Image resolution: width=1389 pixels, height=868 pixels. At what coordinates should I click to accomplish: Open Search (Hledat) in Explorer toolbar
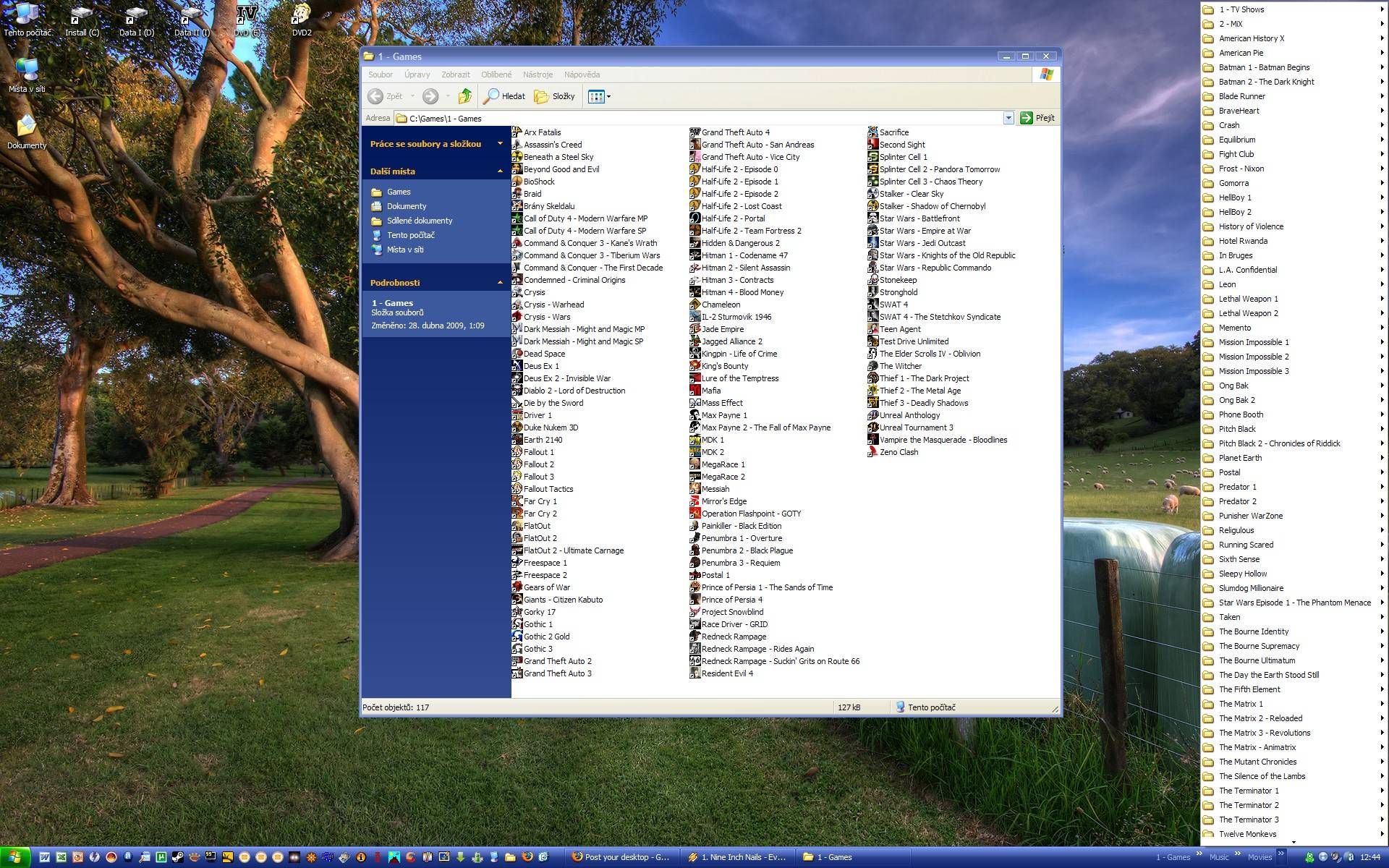pyautogui.click(x=505, y=96)
